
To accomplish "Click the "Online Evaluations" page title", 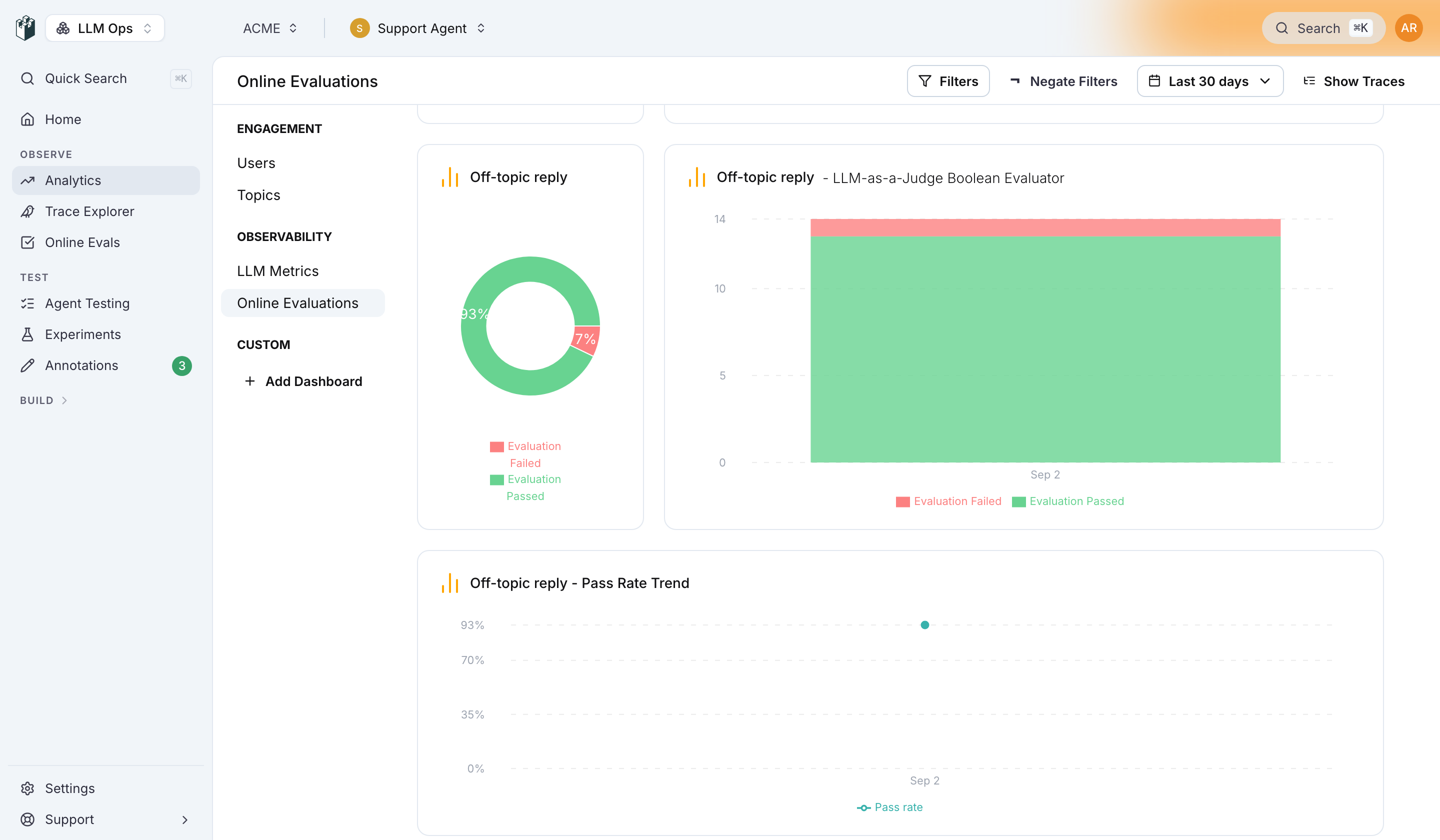I will click(x=307, y=81).
